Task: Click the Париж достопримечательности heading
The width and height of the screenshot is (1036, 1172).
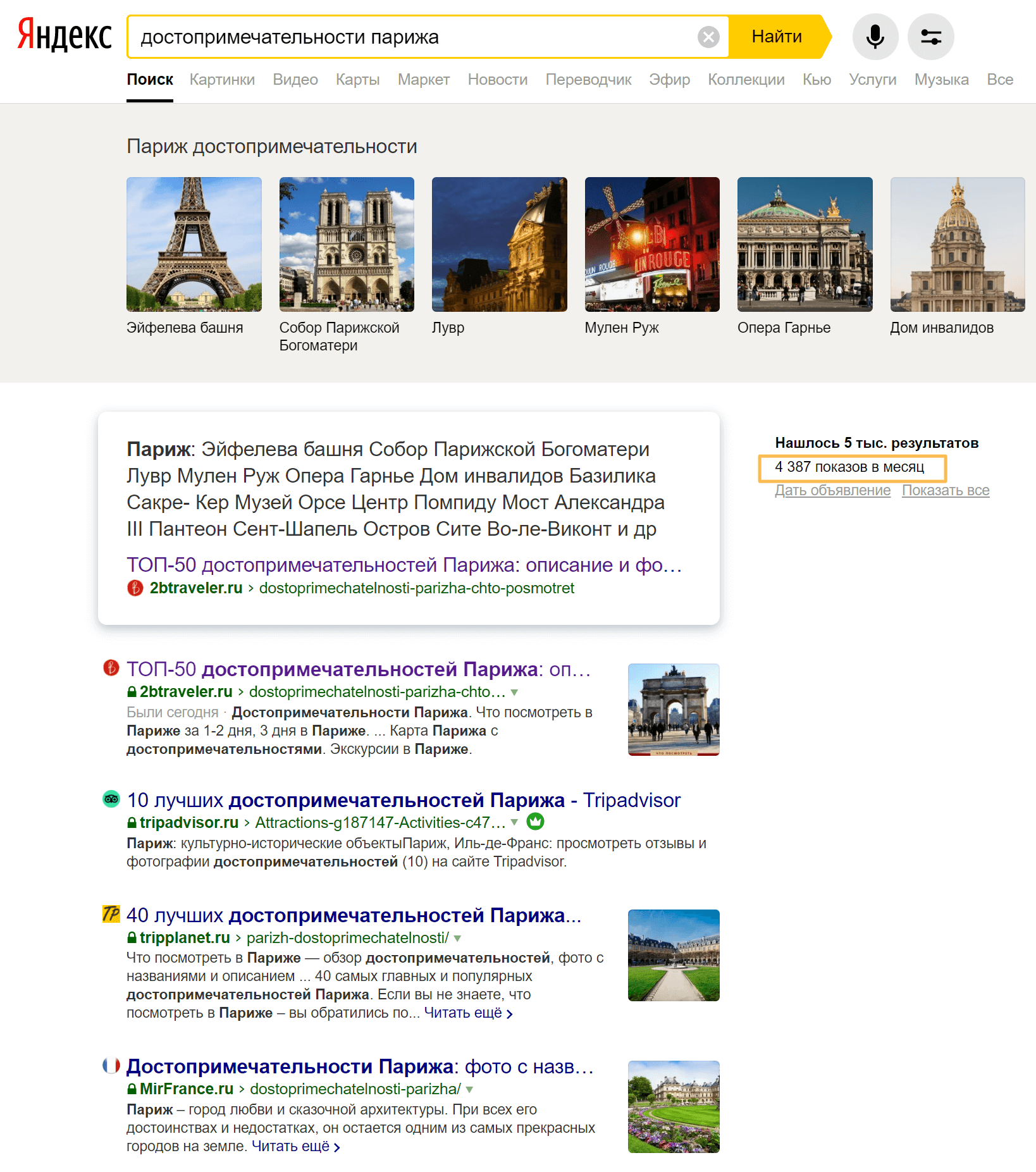Action: 272,147
